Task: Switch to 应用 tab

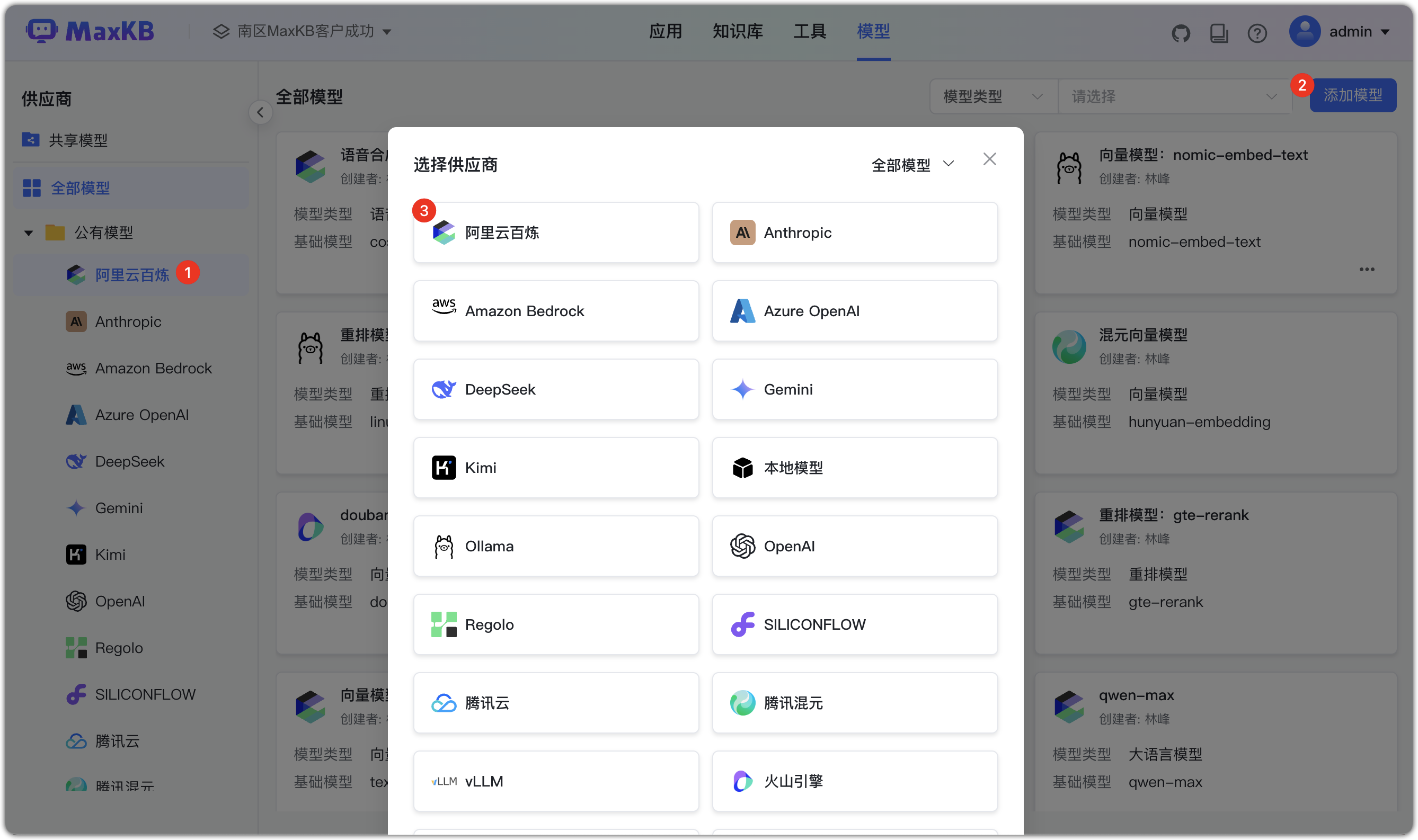Action: pyautogui.click(x=665, y=31)
